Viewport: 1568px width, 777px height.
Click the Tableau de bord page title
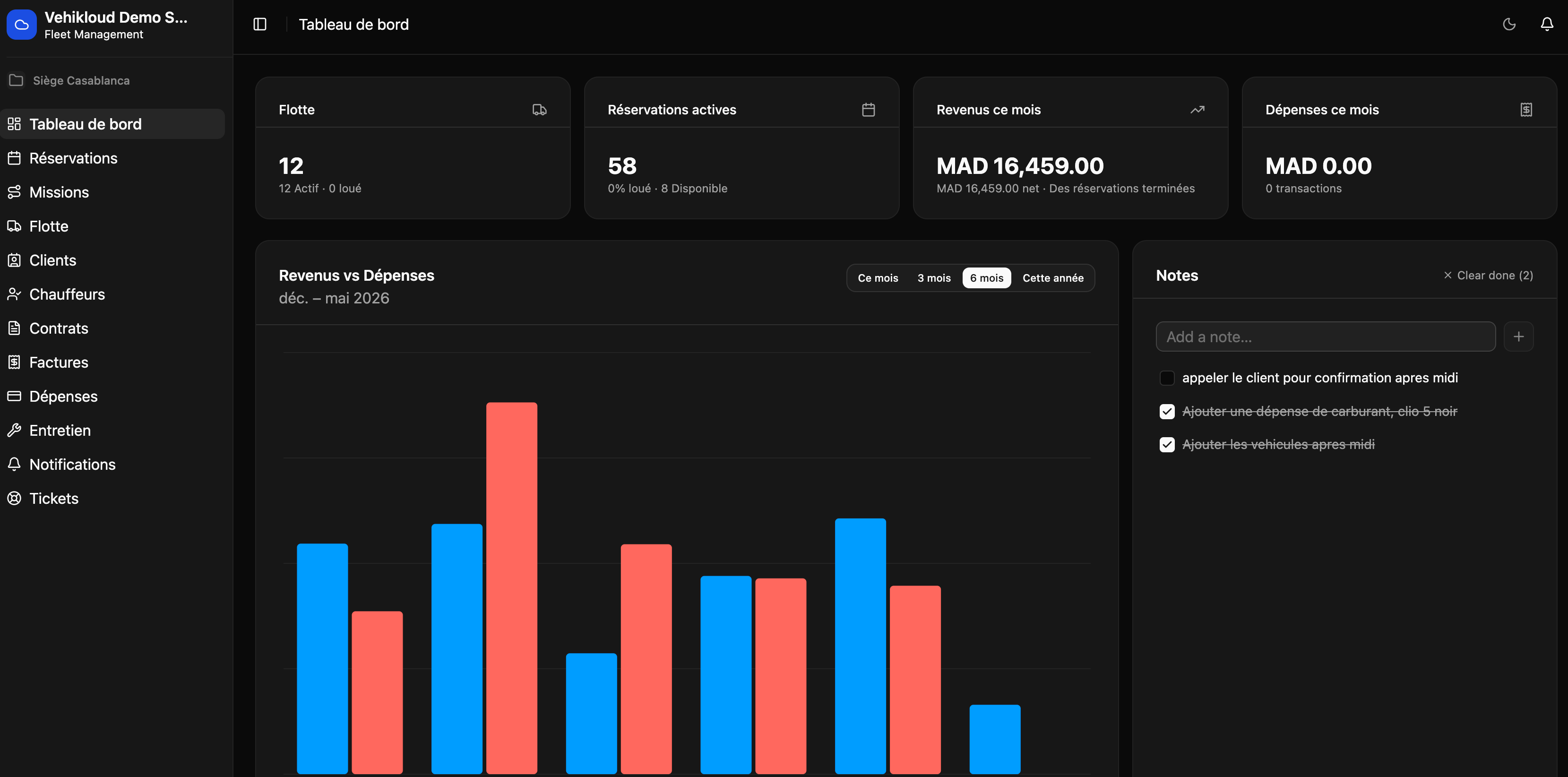[x=353, y=25]
